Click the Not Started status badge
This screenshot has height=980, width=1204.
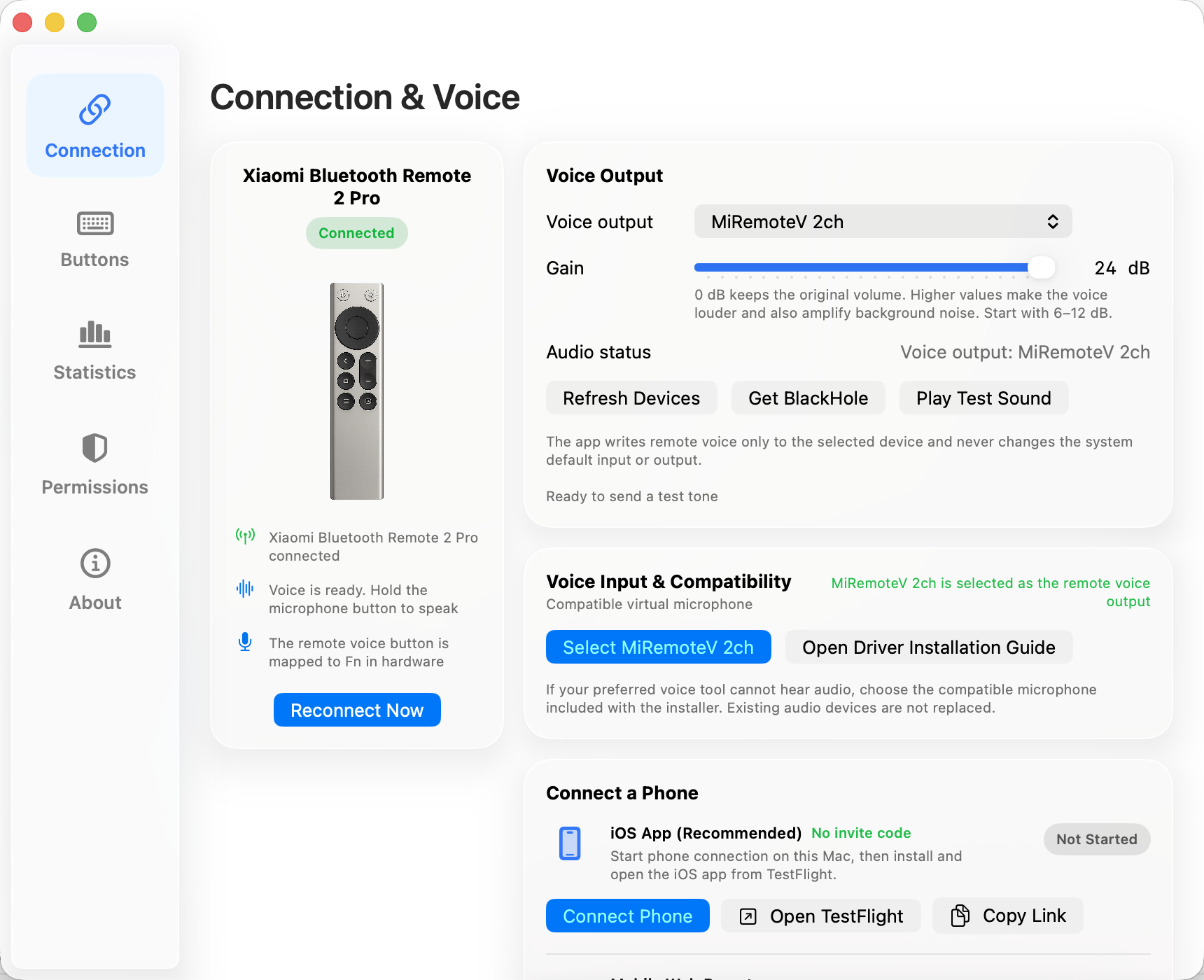pos(1097,839)
